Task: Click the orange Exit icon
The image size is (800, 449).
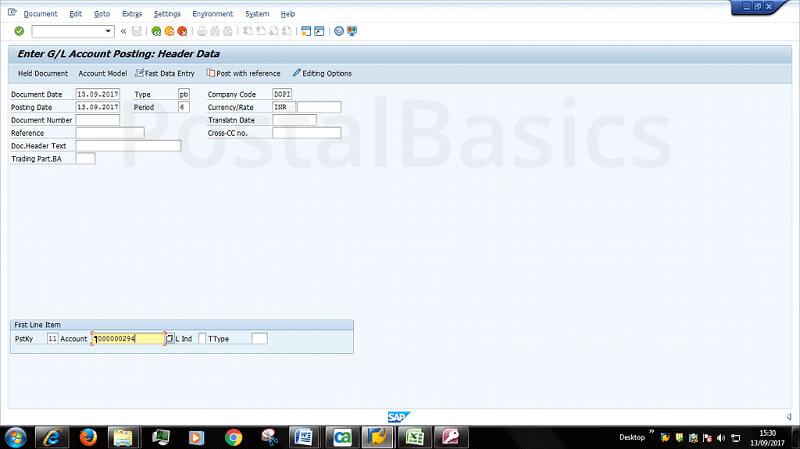Action: [x=169, y=31]
